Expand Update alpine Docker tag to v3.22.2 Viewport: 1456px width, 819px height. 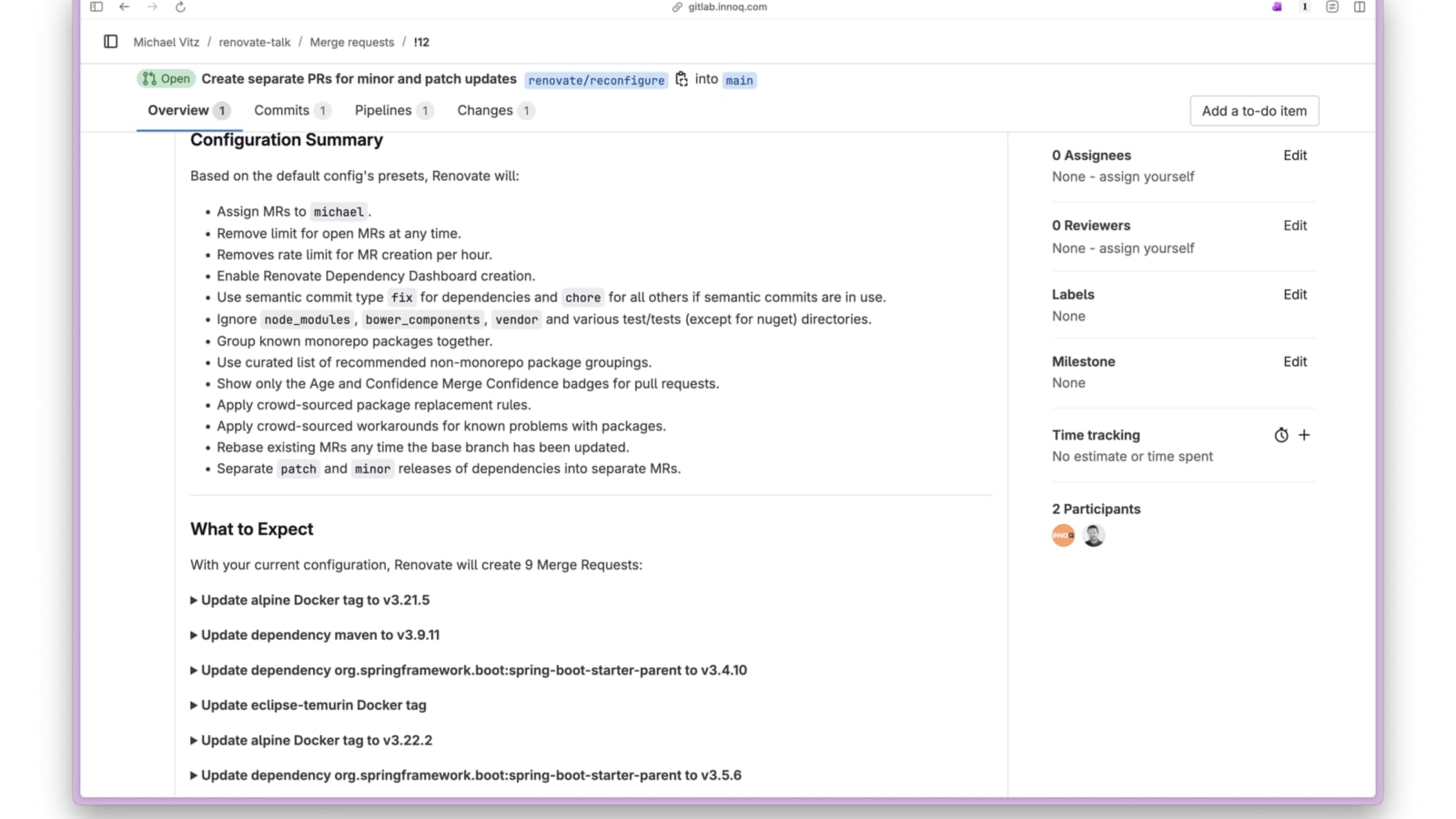click(x=311, y=740)
